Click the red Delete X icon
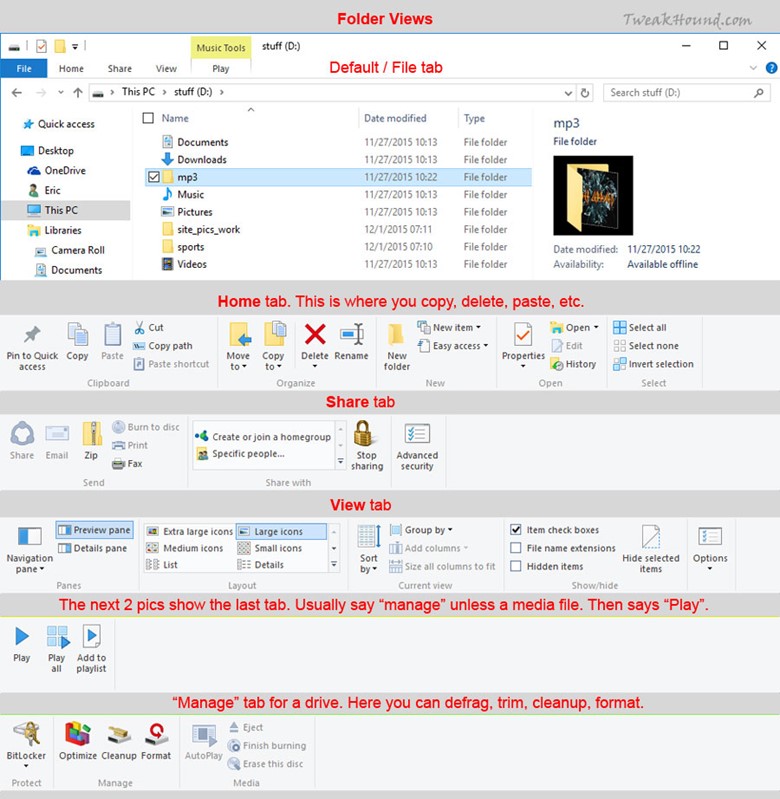Screen dimensions: 780x799 [x=315, y=335]
